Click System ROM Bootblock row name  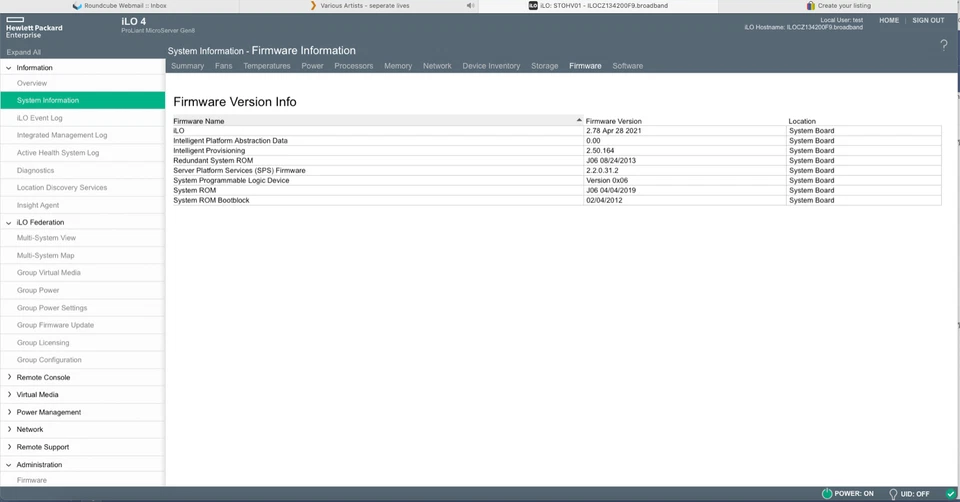pyautogui.click(x=211, y=200)
